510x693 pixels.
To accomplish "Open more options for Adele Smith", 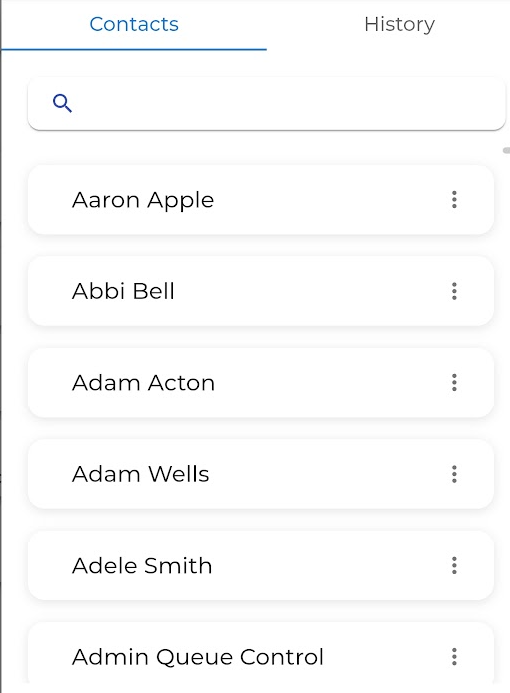I will tap(454, 566).
